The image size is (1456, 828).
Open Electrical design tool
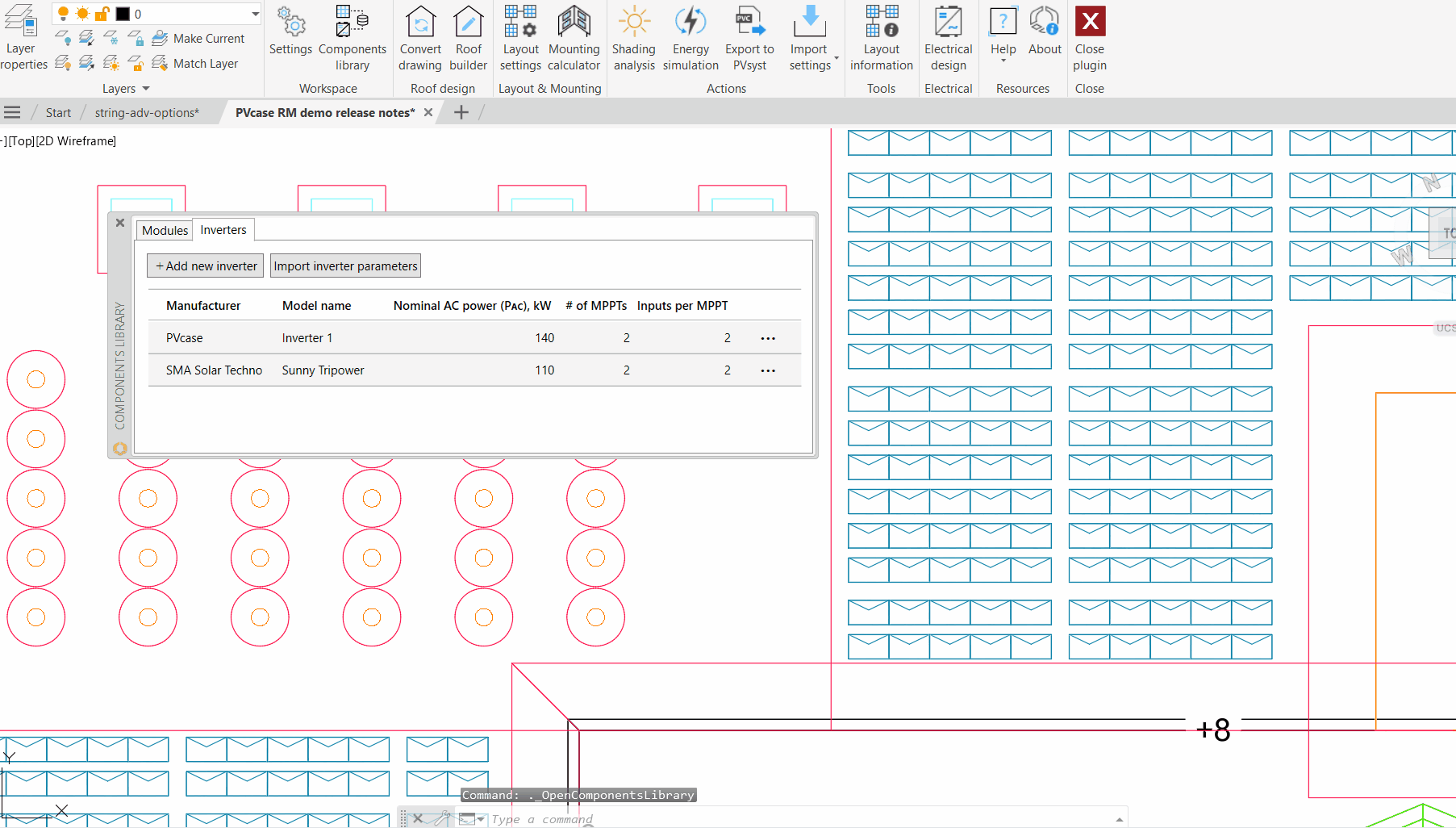point(948,39)
